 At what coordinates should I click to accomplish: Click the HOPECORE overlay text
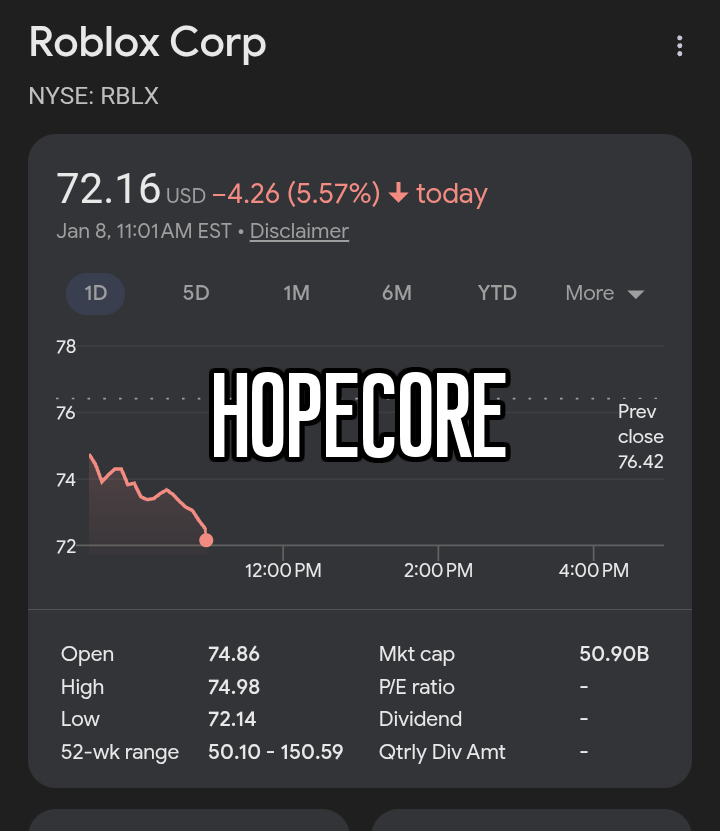pos(358,417)
